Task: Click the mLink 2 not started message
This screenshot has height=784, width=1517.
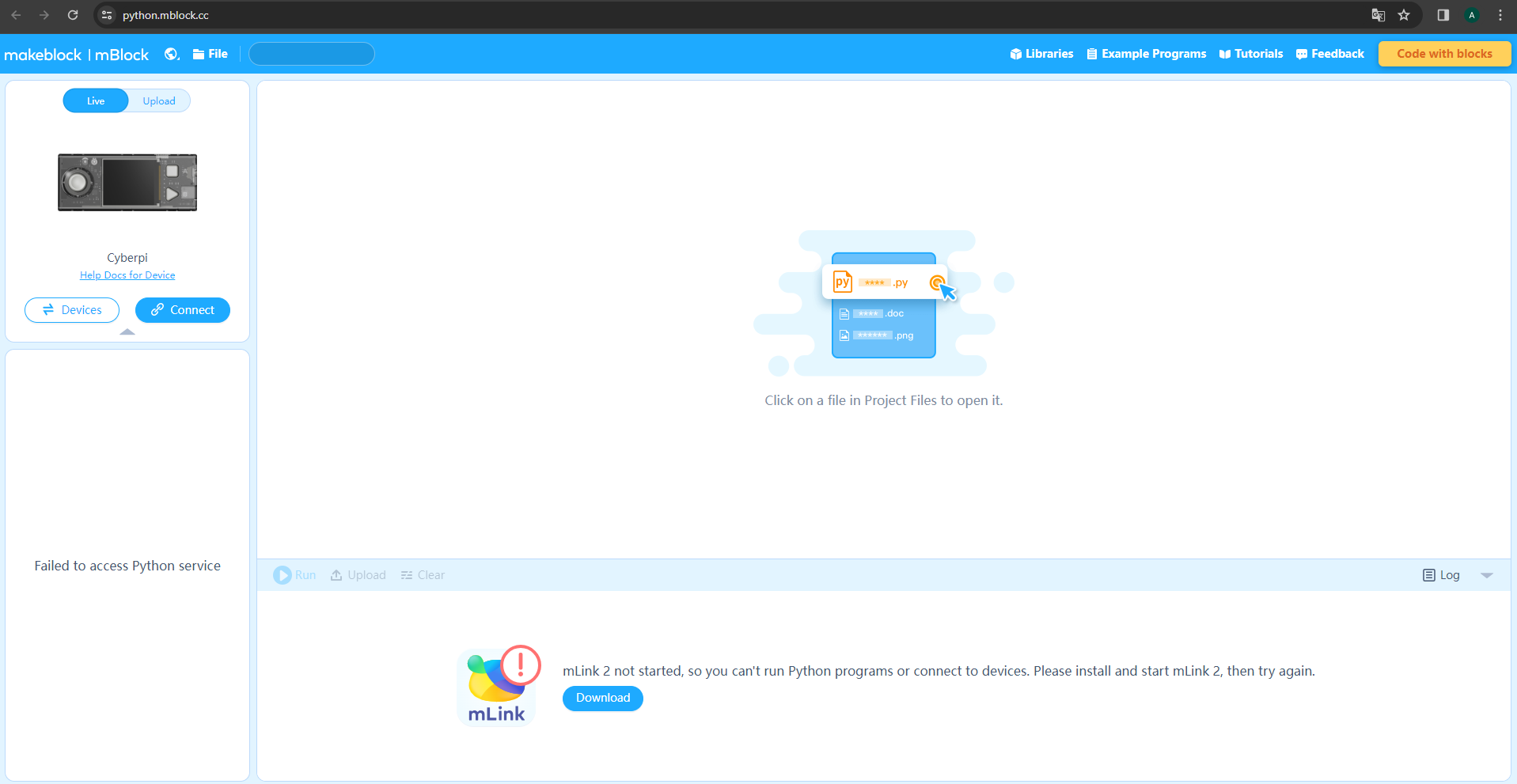Action: (939, 671)
